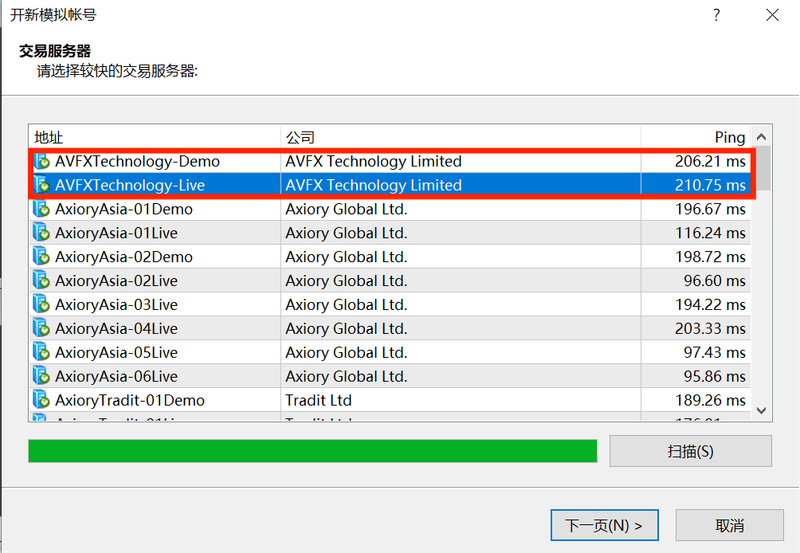Click AVFX Technology Limited in the Live row
Viewport: 800px width, 553px height.
click(x=373, y=185)
